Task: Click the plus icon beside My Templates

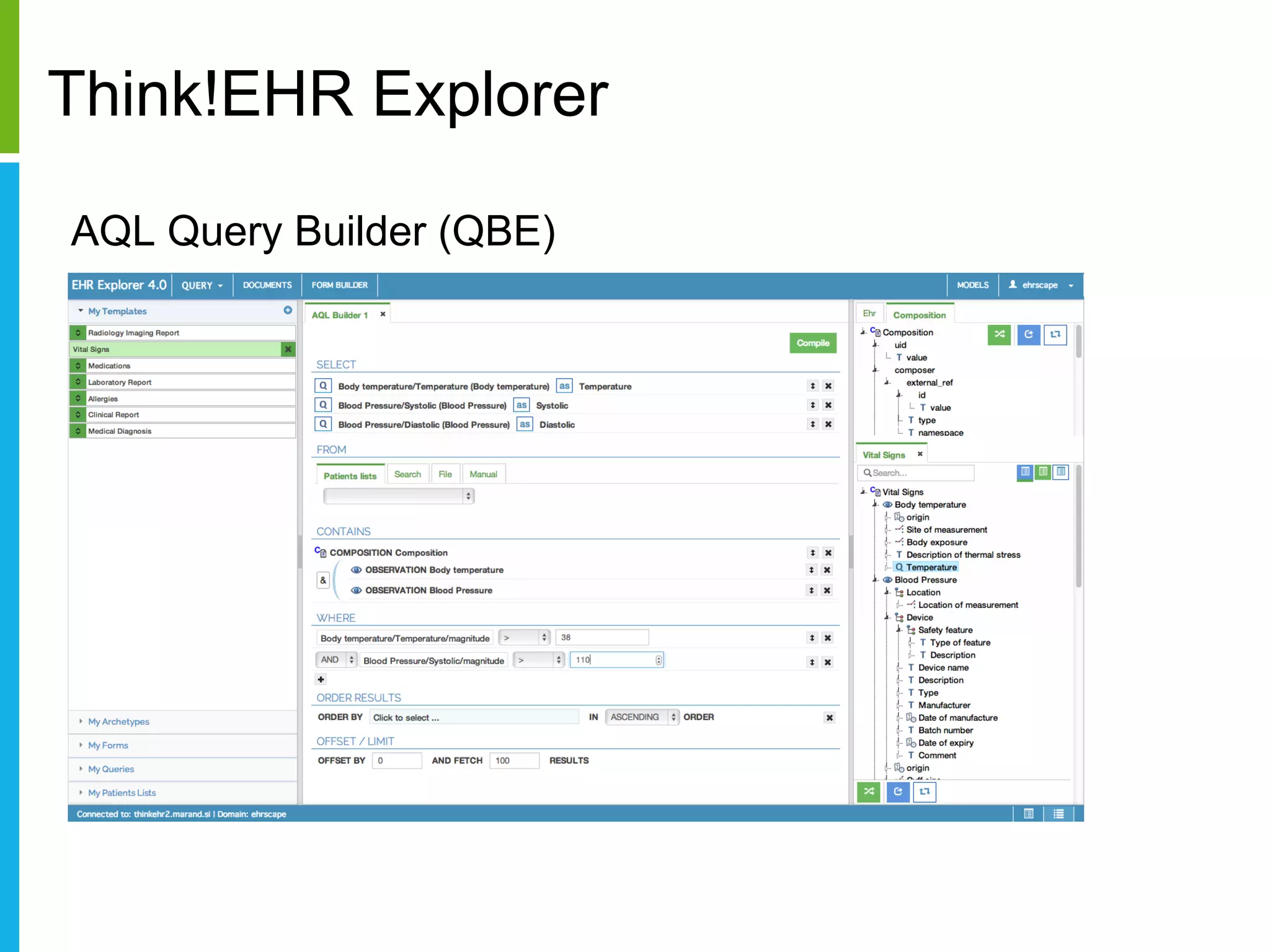Action: tap(288, 310)
